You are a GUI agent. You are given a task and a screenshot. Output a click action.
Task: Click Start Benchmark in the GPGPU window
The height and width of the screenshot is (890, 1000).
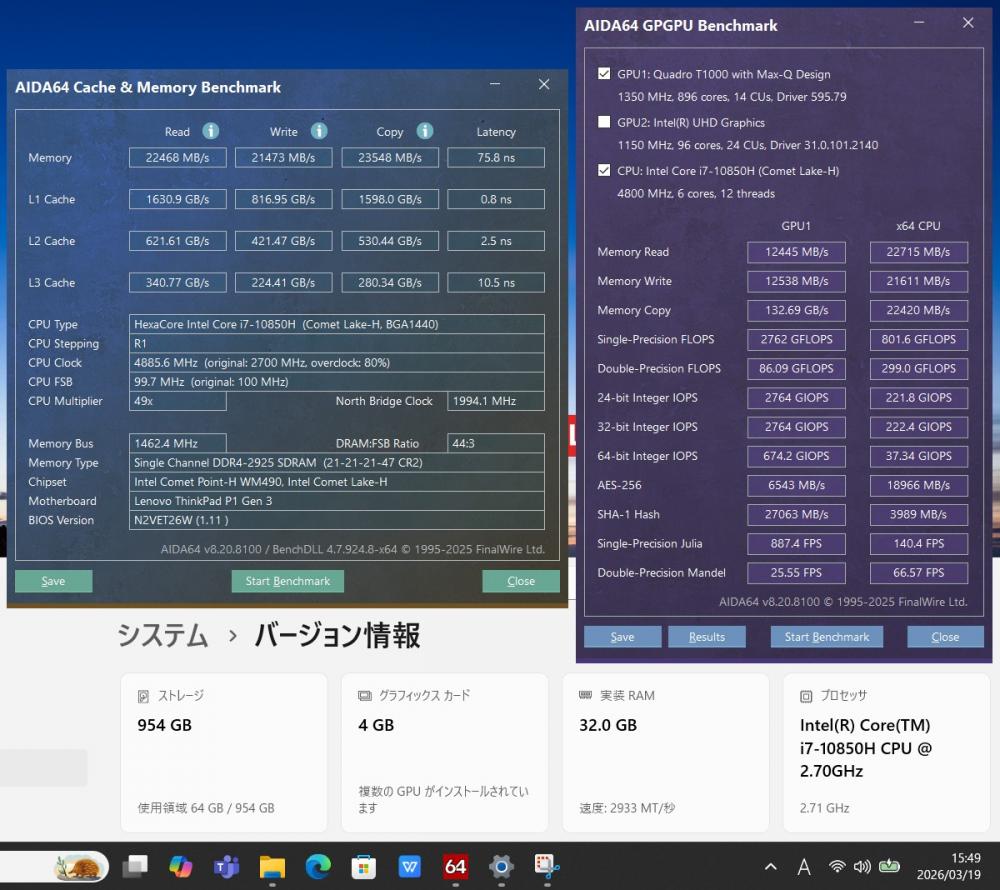[x=826, y=637]
